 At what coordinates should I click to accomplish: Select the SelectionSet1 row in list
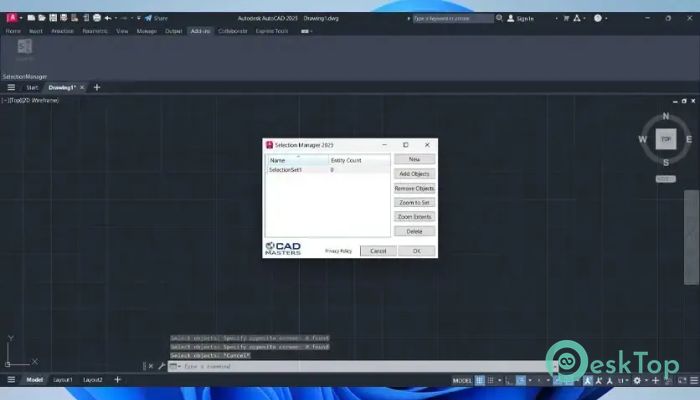328,170
